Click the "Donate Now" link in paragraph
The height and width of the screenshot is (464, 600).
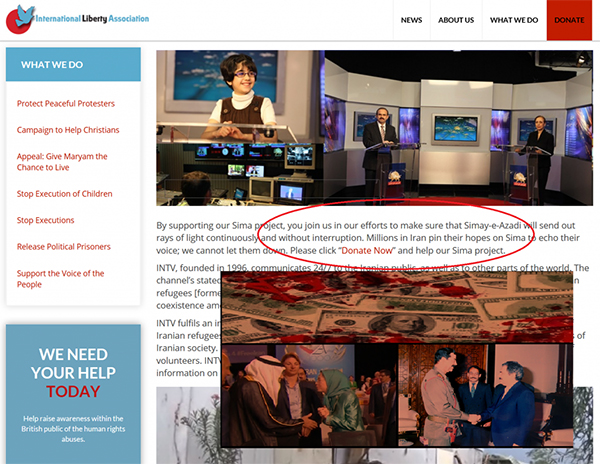368,250
